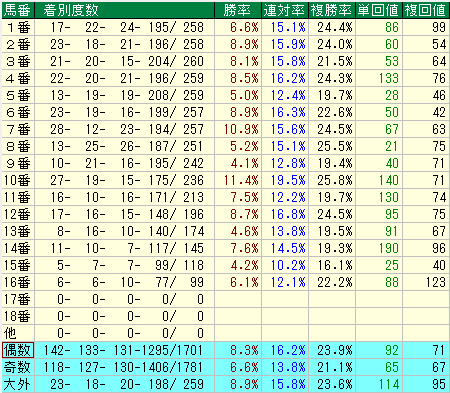Select the 15番 row label
The width and height of the screenshot is (450, 393).
[x=18, y=265]
